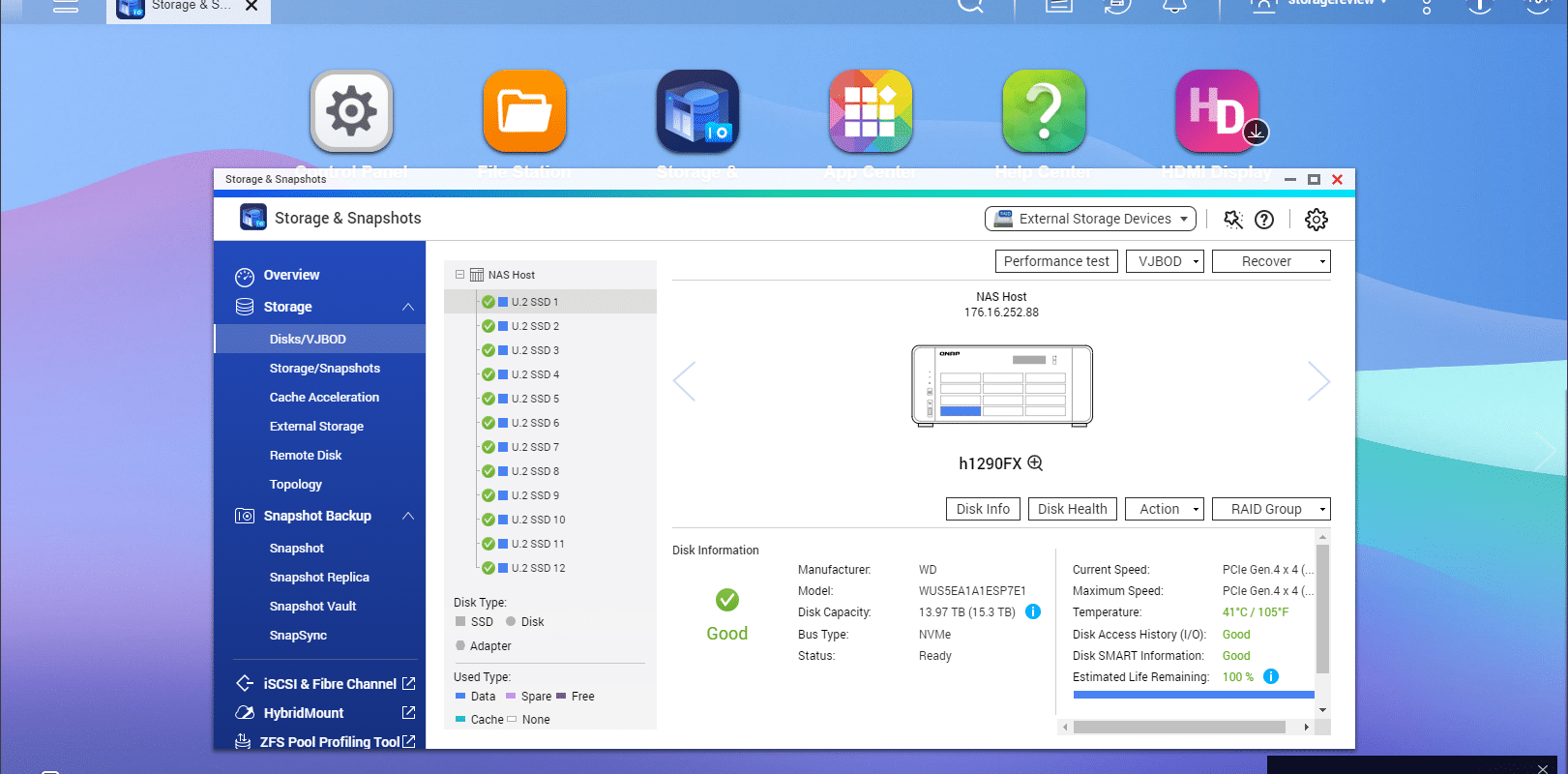This screenshot has width=1568, height=774.
Task: Open the more options vertical dots icon
Action: coord(1427,6)
